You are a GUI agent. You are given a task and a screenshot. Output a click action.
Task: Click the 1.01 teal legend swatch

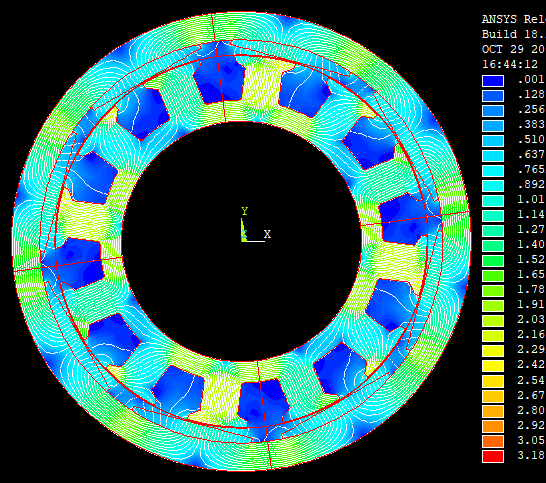coord(493,201)
